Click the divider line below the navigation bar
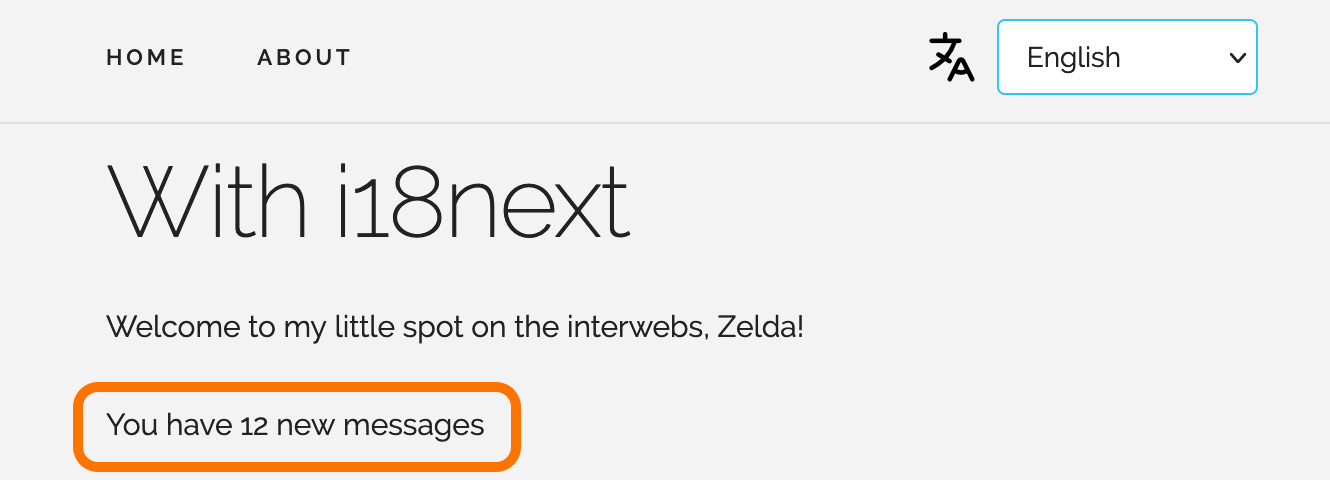This screenshot has width=1330, height=480. (665, 123)
